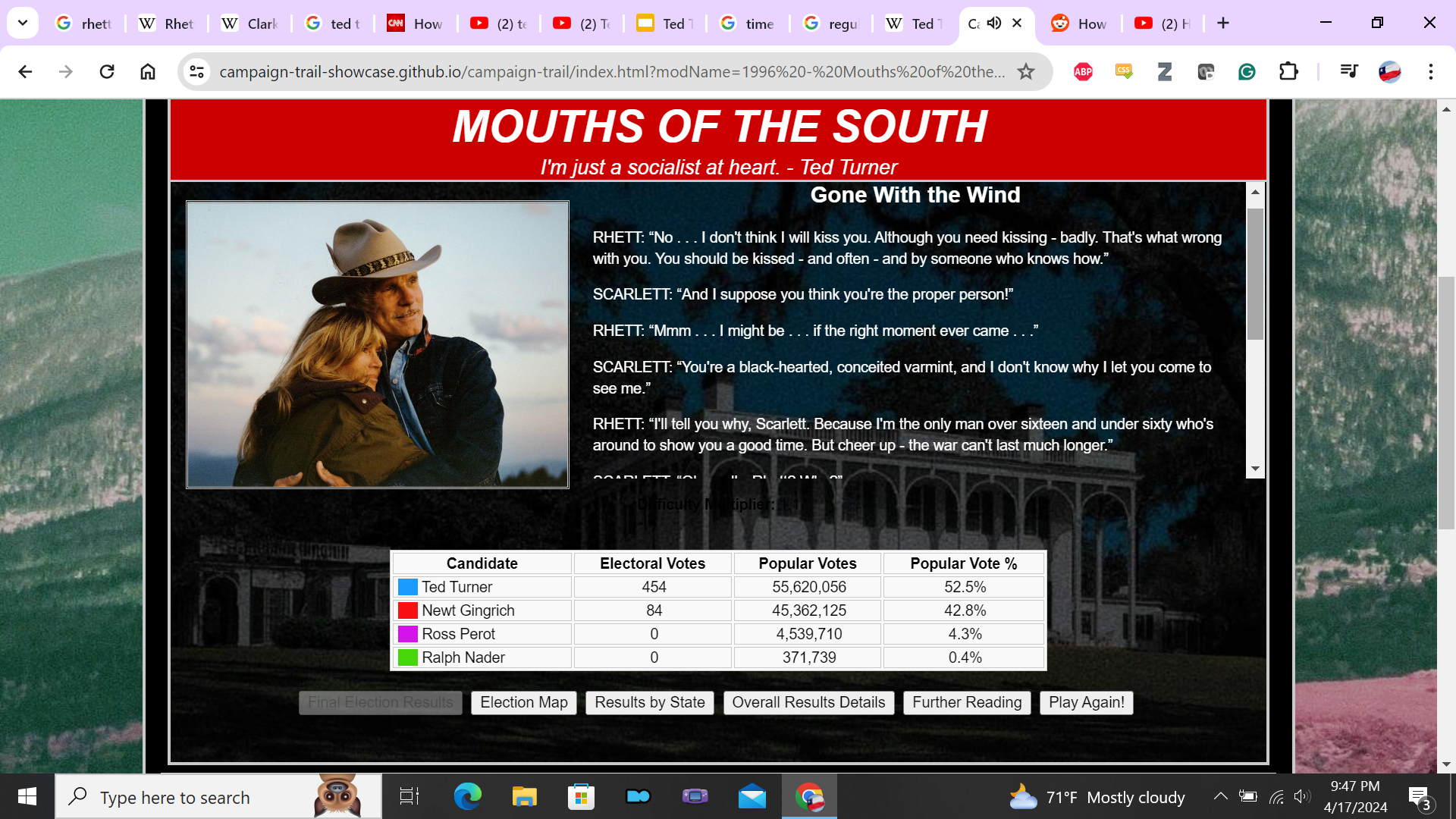Open the yellow CSS extension icon
The height and width of the screenshot is (819, 1456).
point(1124,72)
